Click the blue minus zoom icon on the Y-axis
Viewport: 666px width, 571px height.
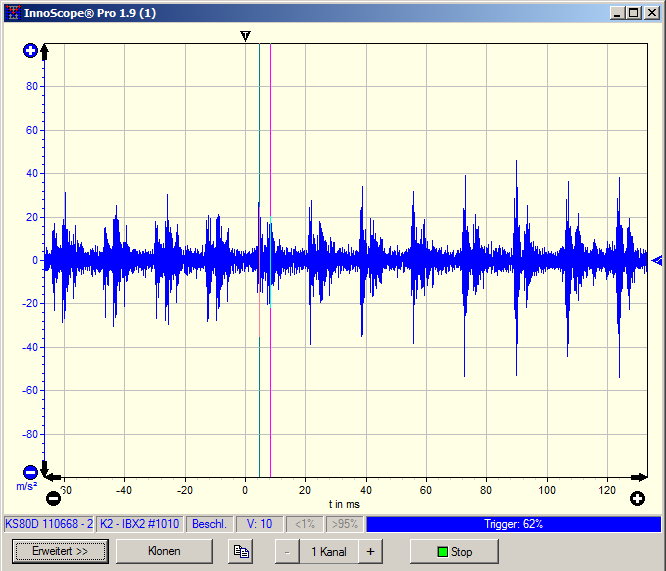[x=30, y=472]
